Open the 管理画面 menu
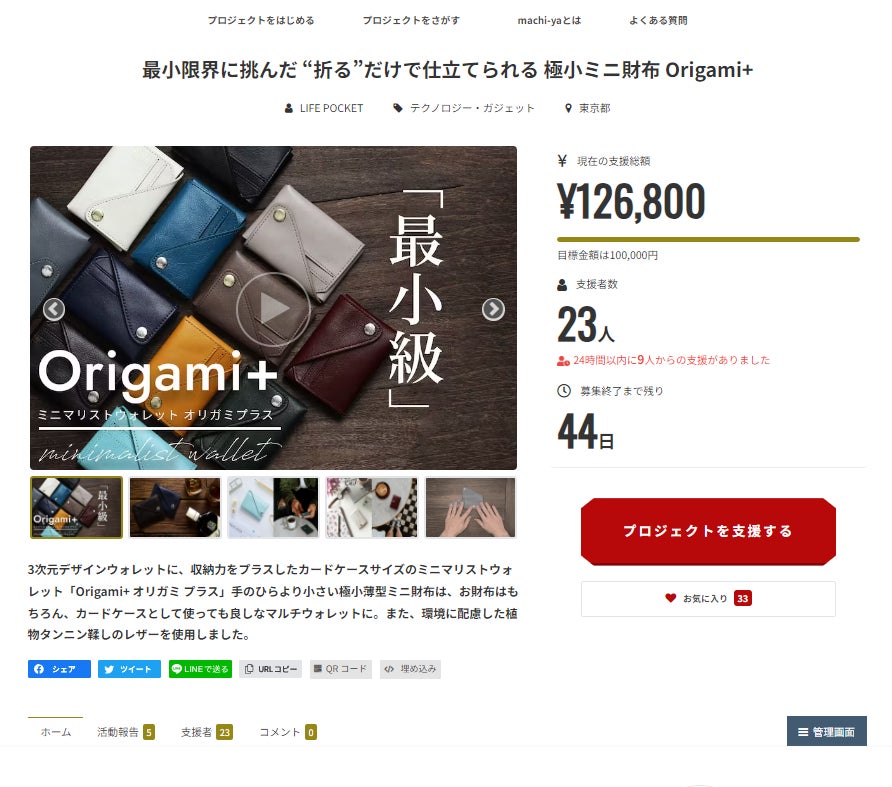The image size is (892, 787). (x=827, y=731)
